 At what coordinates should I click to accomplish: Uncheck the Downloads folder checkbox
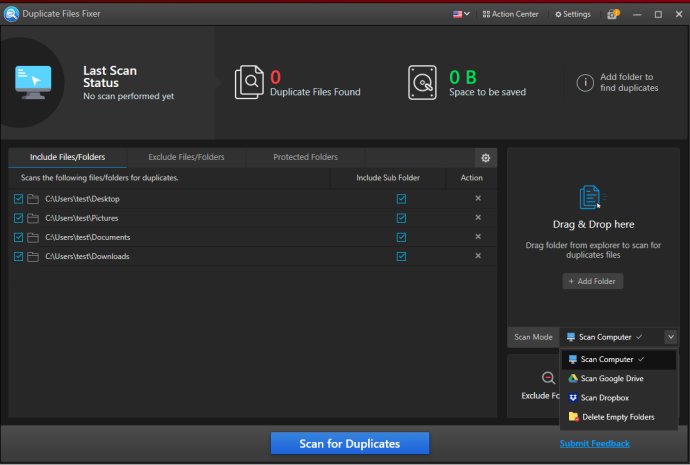coord(18,256)
